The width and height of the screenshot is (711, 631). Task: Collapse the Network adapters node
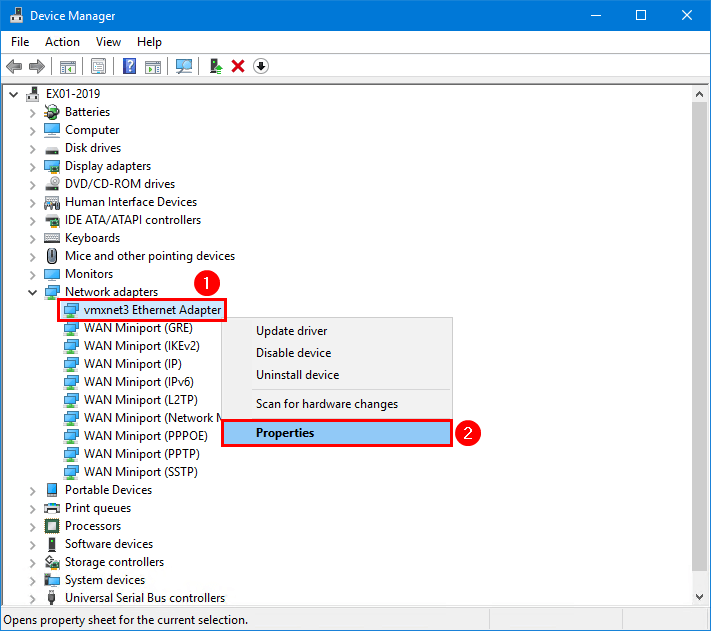coord(33,292)
